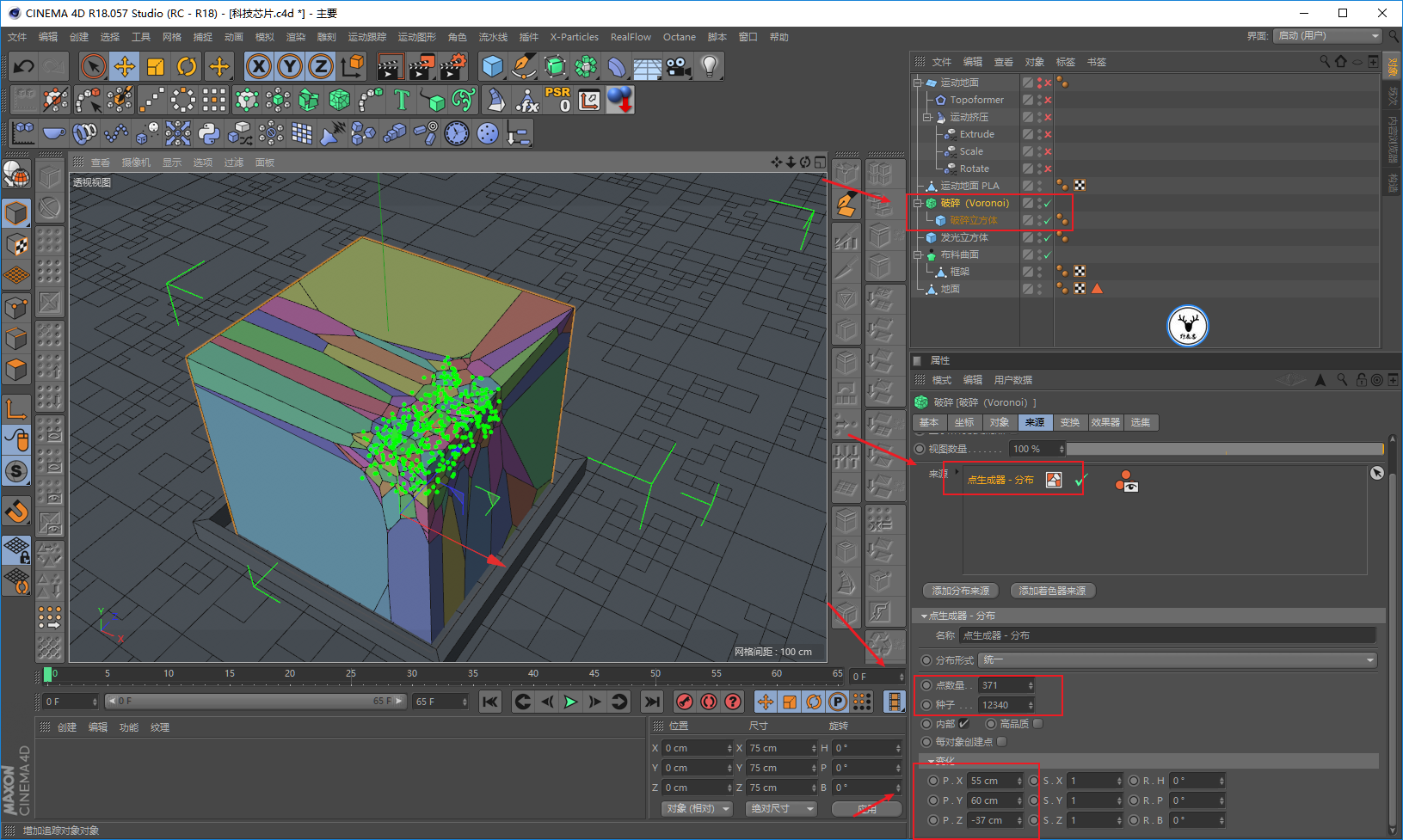The image size is (1403, 840).
Task: Click the 添加着色器来源 button
Action: pyautogui.click(x=1052, y=591)
